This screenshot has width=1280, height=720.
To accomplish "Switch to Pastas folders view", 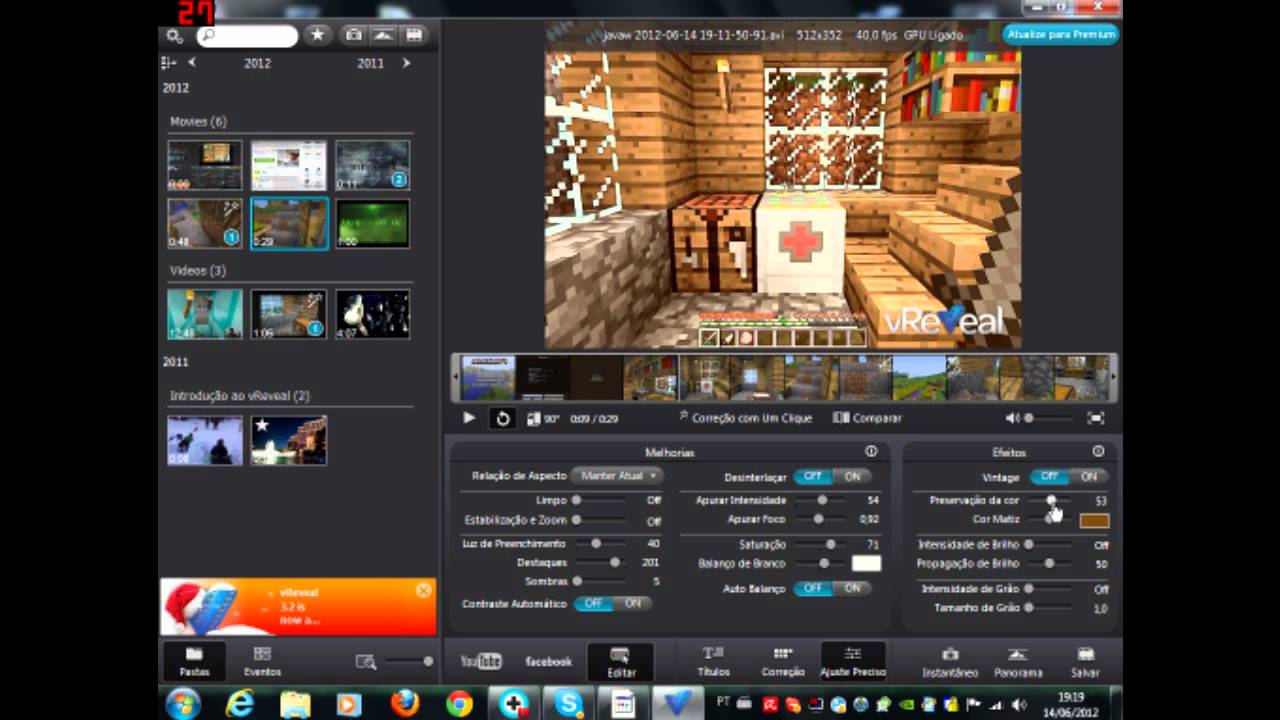I will [194, 661].
